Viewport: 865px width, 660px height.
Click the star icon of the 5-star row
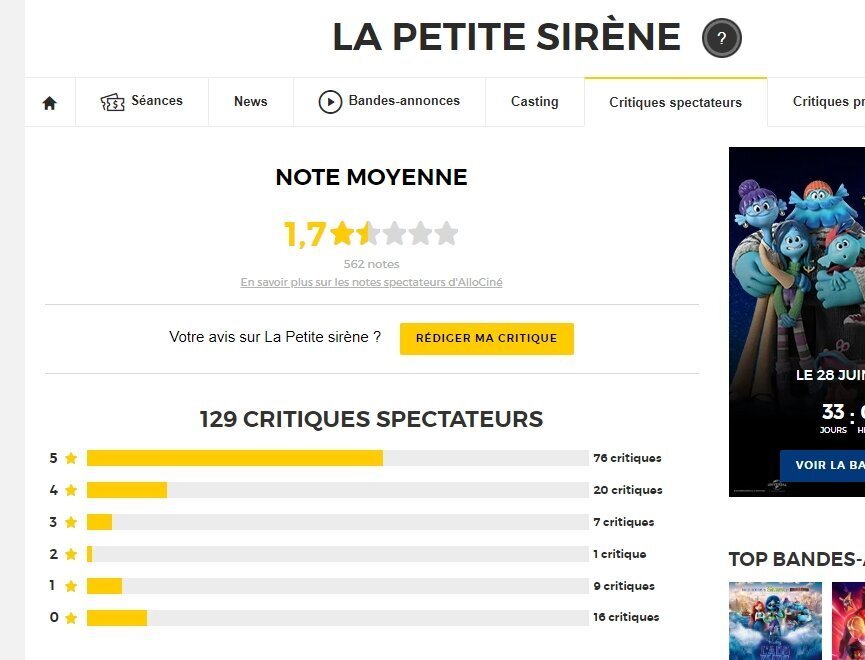click(x=71, y=458)
